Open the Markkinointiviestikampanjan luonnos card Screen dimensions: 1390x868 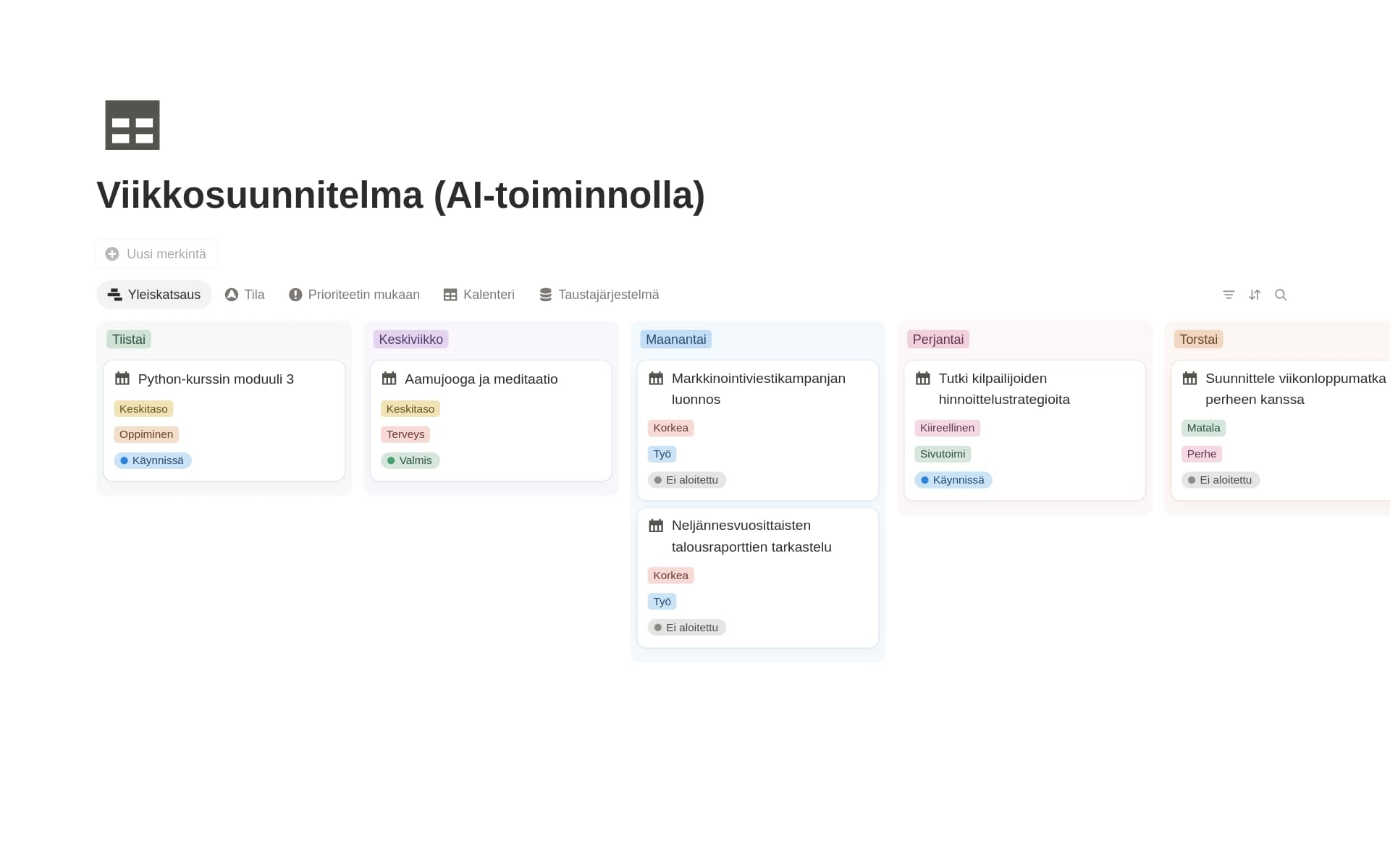[758, 430]
